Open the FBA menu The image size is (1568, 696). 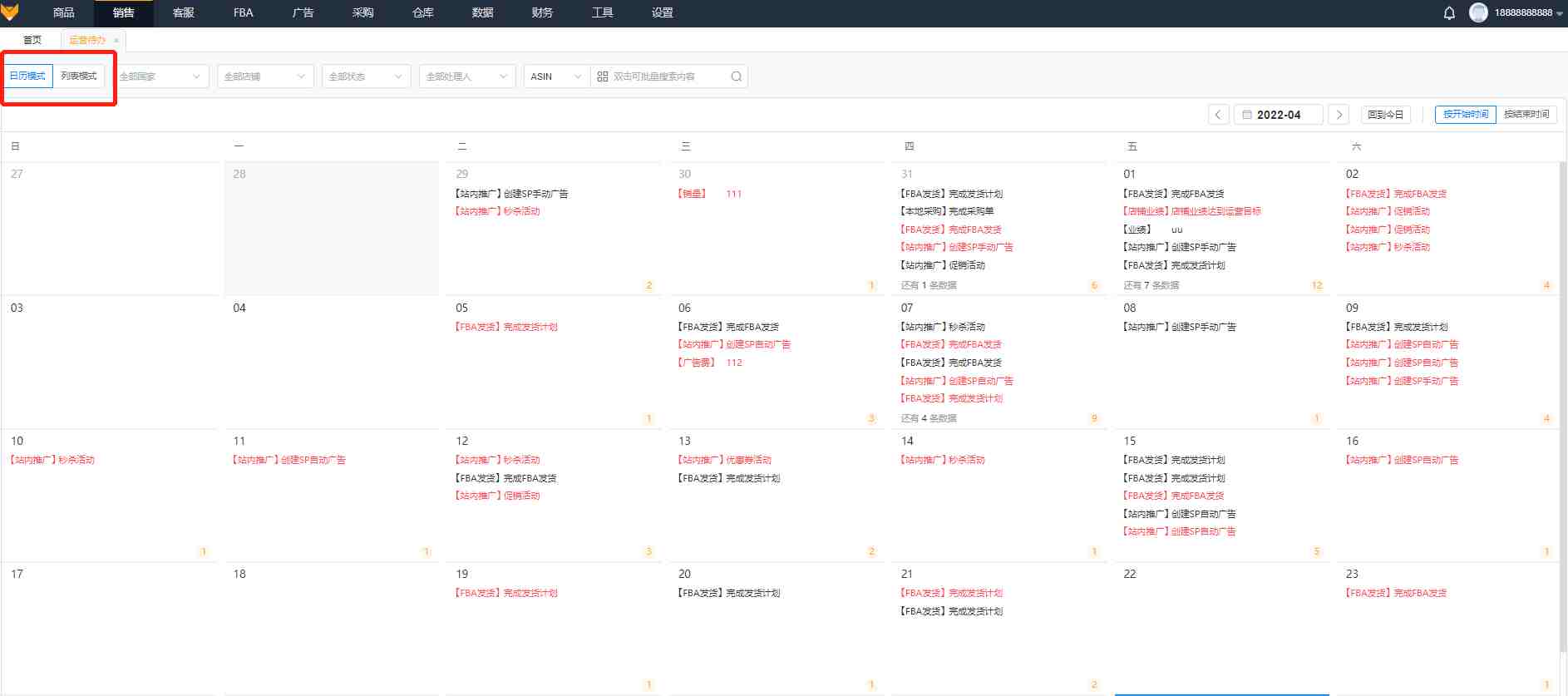point(244,13)
